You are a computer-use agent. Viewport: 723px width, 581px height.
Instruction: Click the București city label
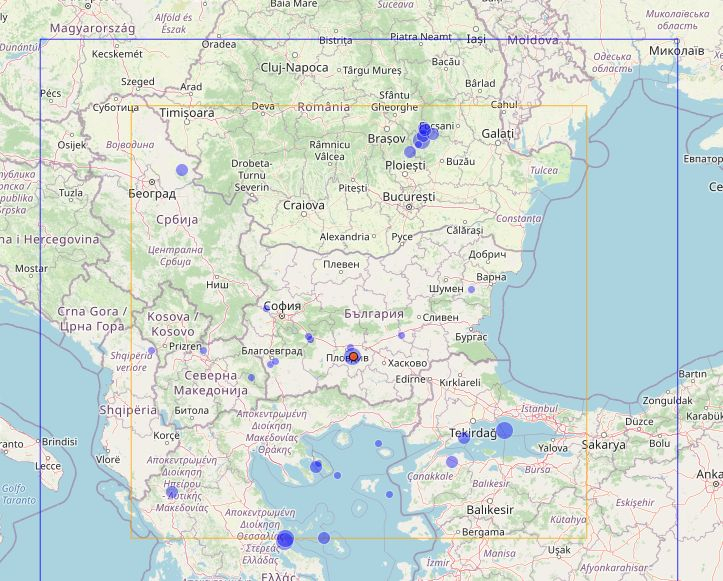[409, 197]
